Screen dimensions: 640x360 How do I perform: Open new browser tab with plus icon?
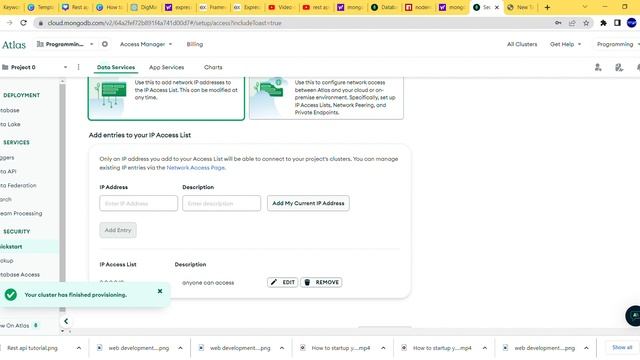click(547, 7)
